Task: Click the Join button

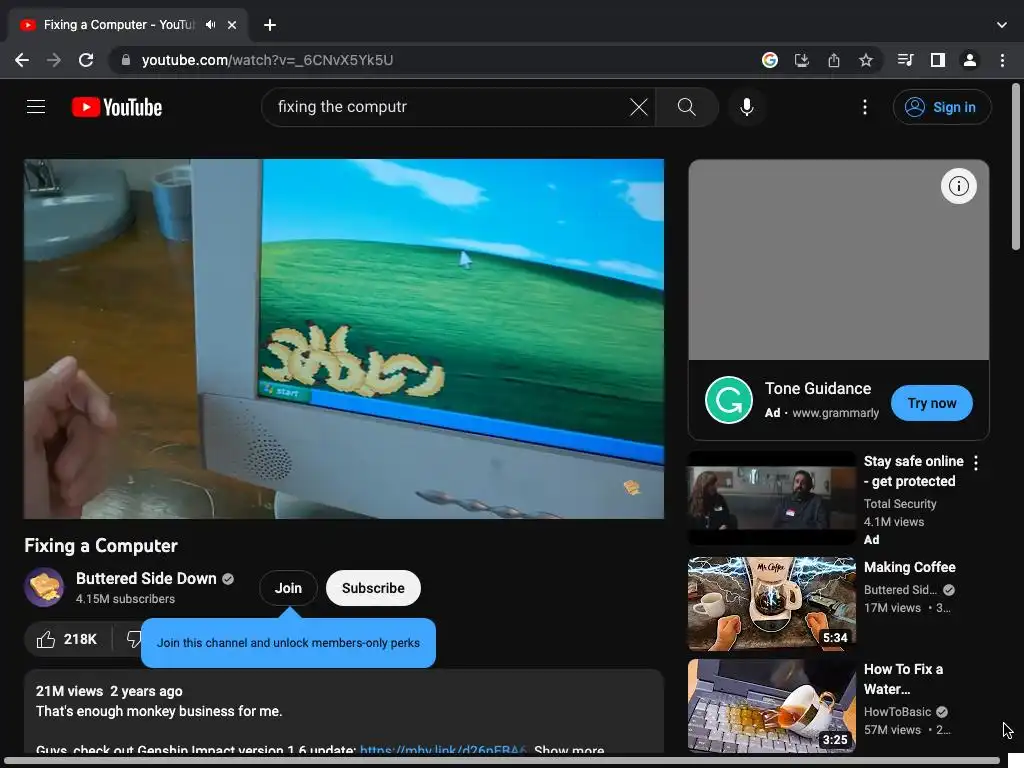Action: (x=288, y=588)
